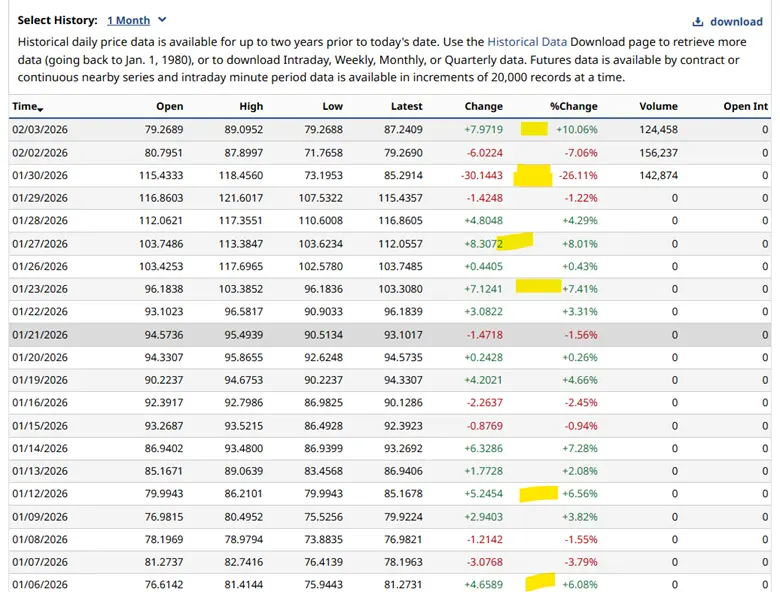This screenshot has height=592, width=780.
Task: Select the date 02/02/2026
Action: 40,153
